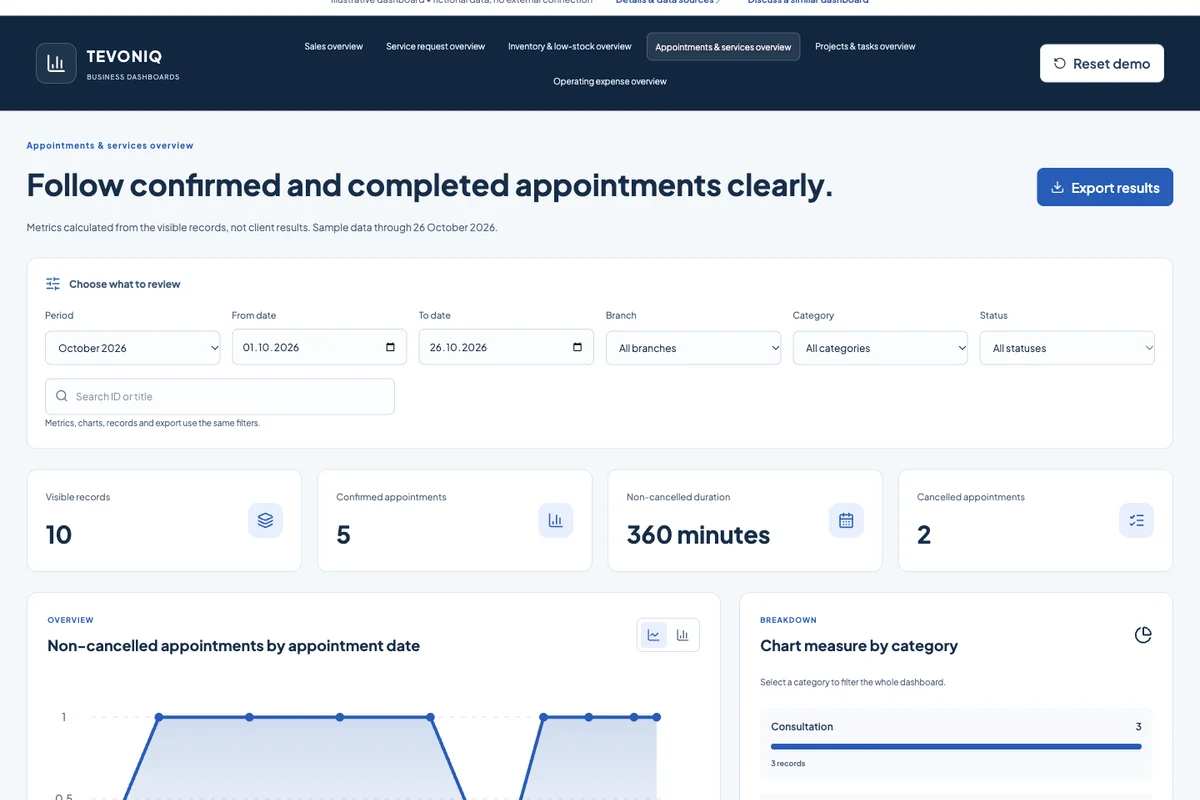The width and height of the screenshot is (1200, 800).
Task: Click the checklist icon on Cancelled appointments card
Action: click(x=1136, y=520)
